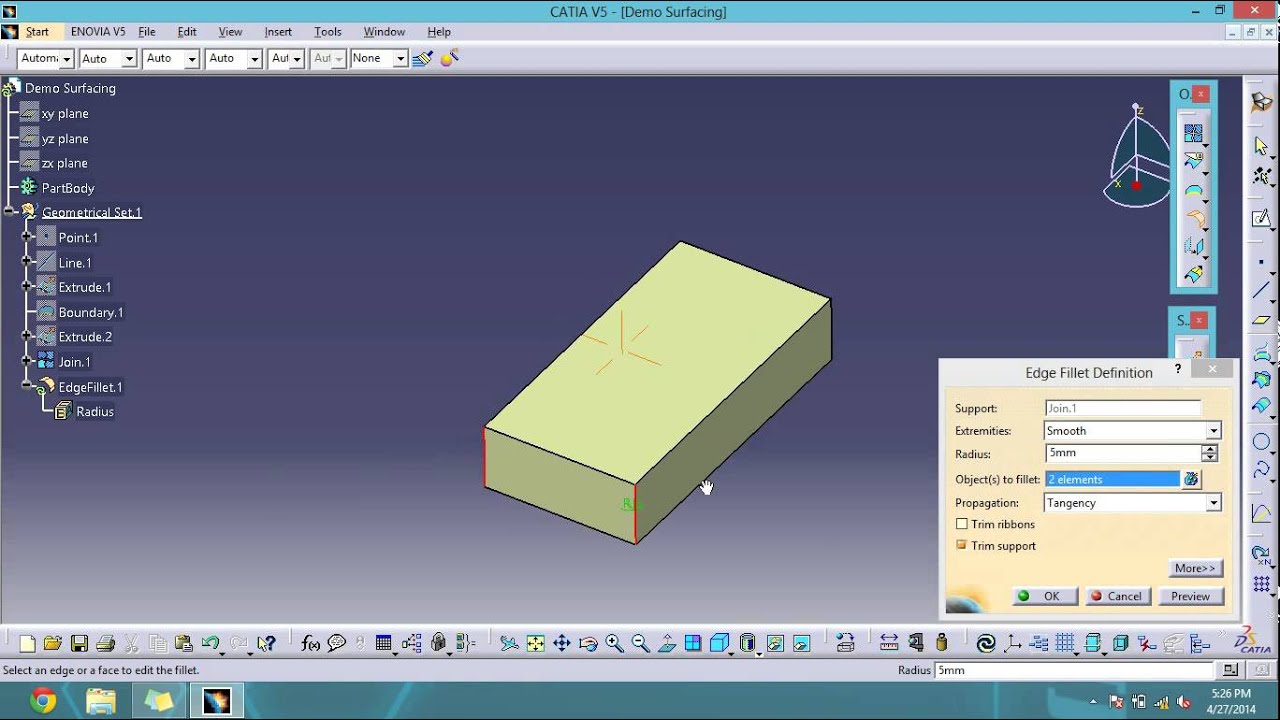1280x720 pixels.
Task: Click the Fly Mode airplane icon
Action: [509, 643]
